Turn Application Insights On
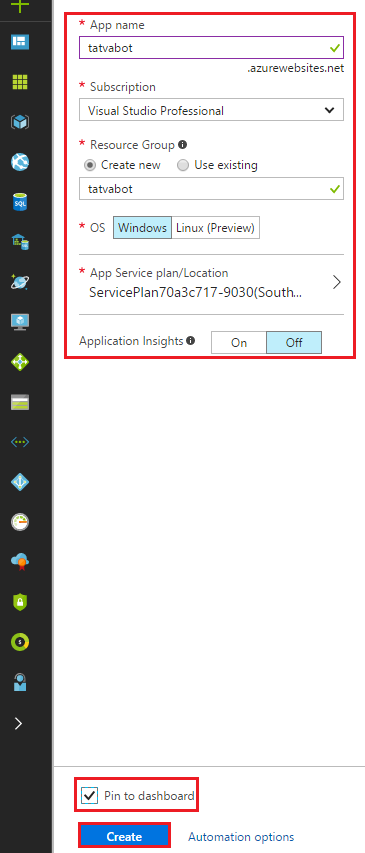This screenshot has height=853, width=365. (239, 343)
